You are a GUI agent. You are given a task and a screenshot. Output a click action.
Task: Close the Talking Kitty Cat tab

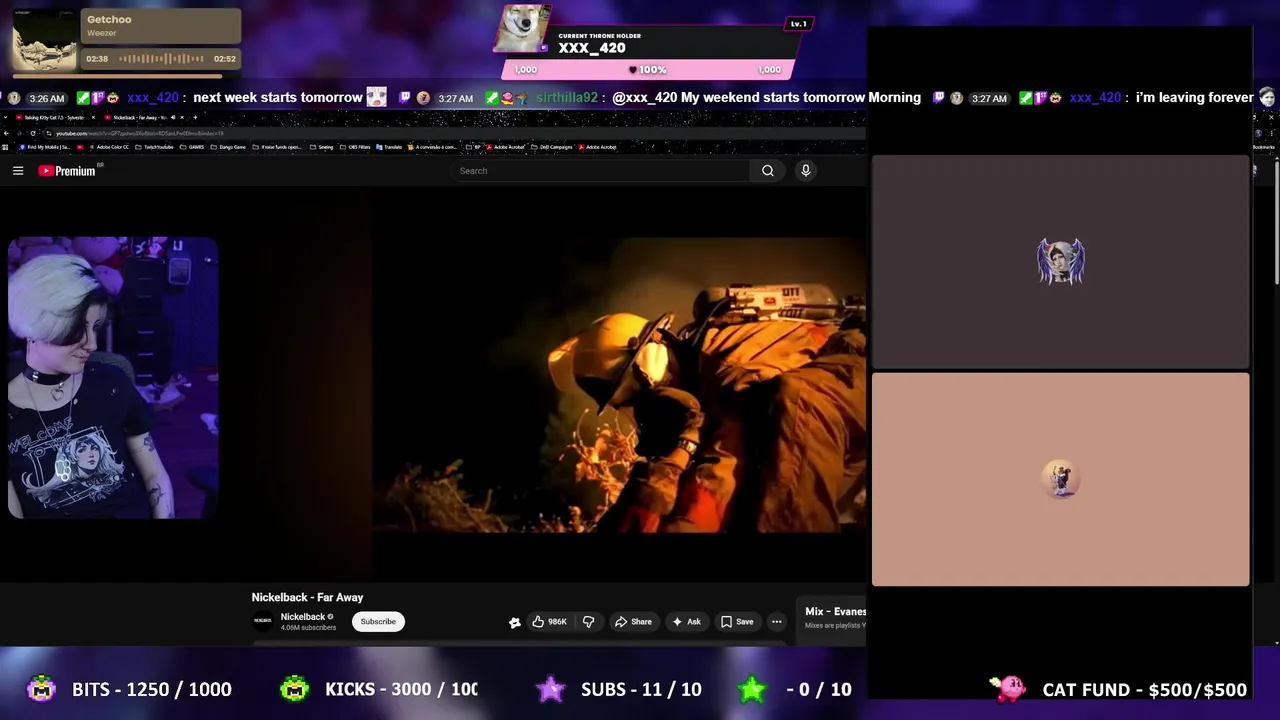[93, 118]
